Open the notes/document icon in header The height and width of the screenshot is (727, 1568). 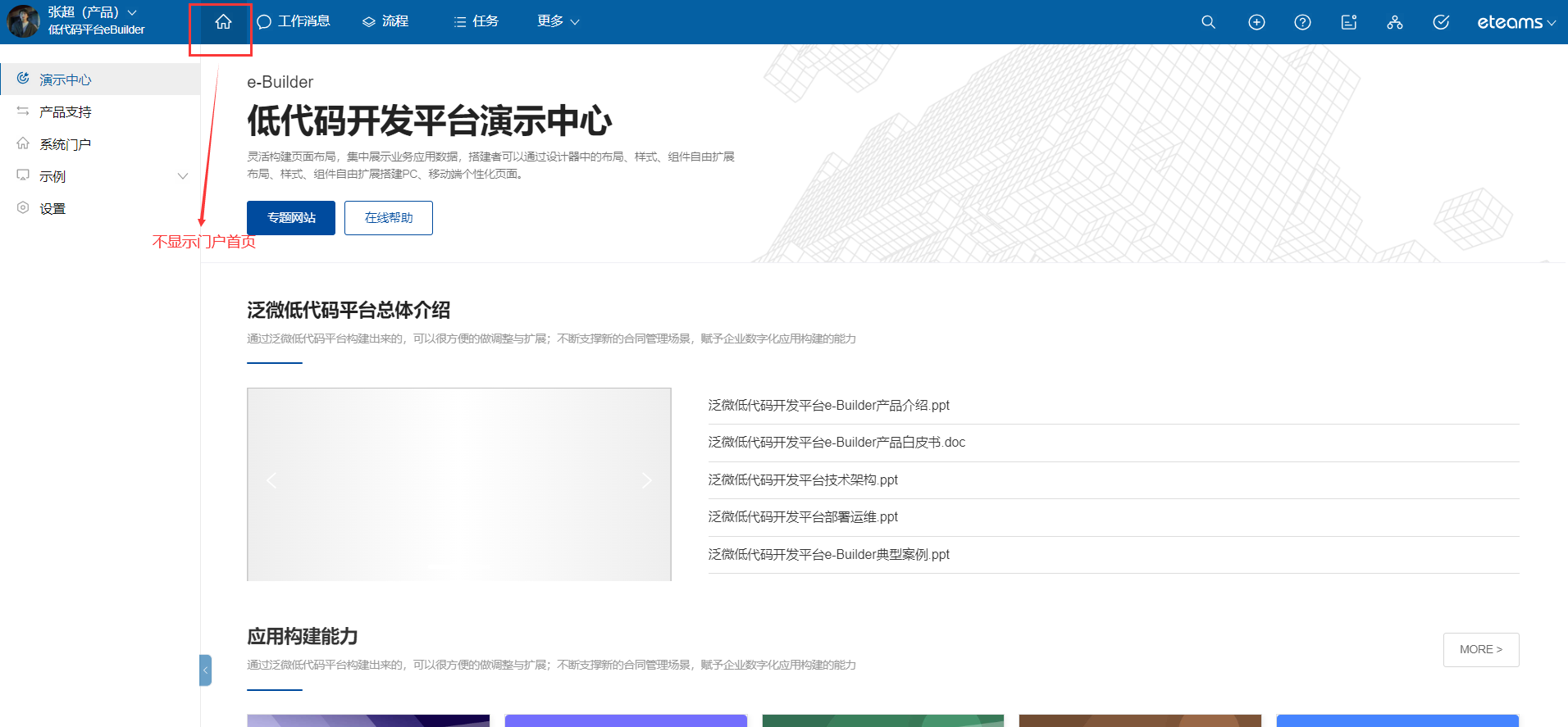1349,22
